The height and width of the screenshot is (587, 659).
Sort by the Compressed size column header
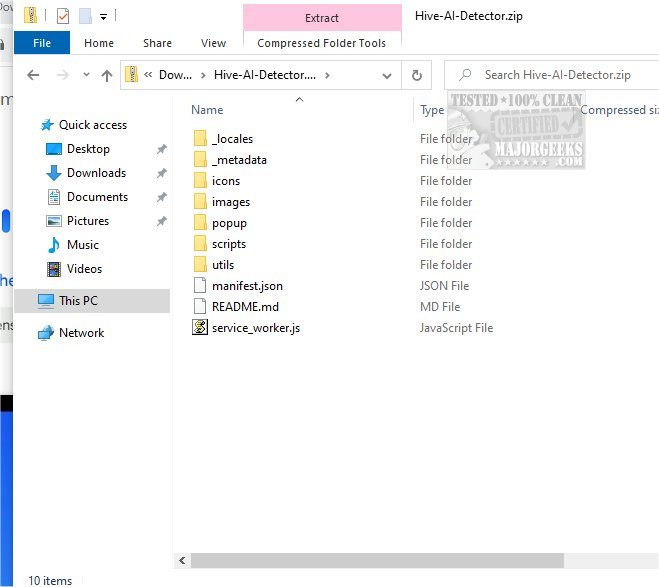[619, 110]
